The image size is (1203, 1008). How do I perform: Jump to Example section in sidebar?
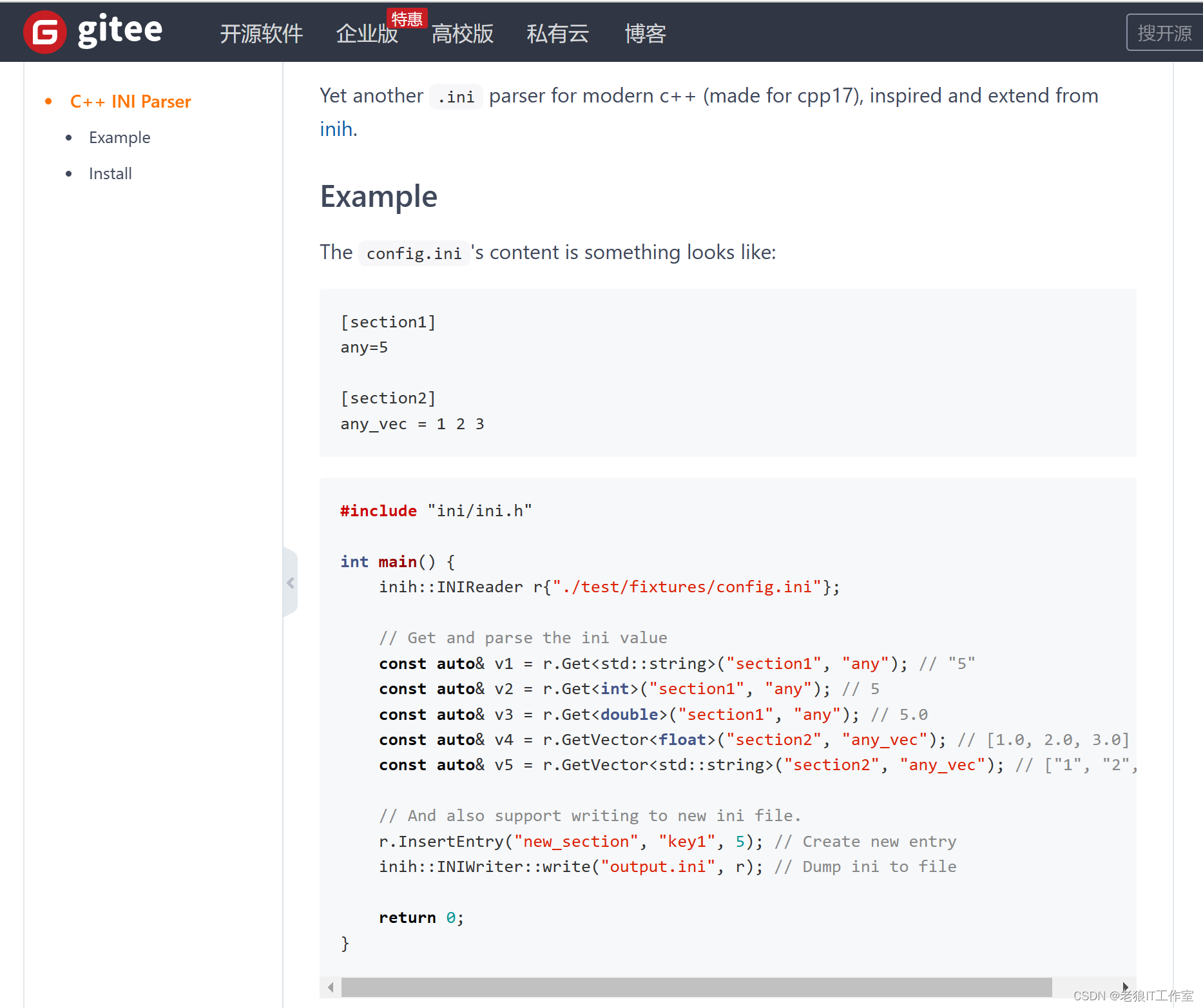click(119, 137)
